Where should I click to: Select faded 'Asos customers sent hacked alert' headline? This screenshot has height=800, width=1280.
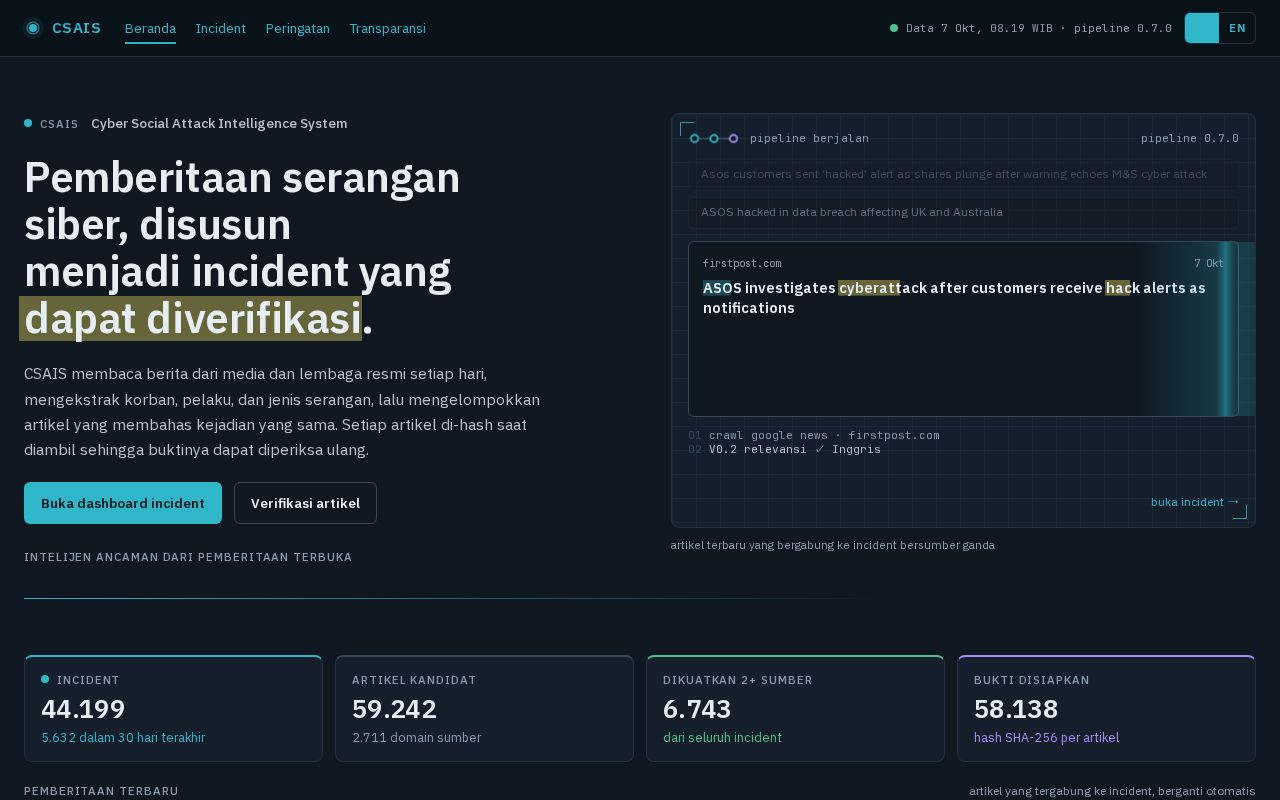[x=963, y=174]
